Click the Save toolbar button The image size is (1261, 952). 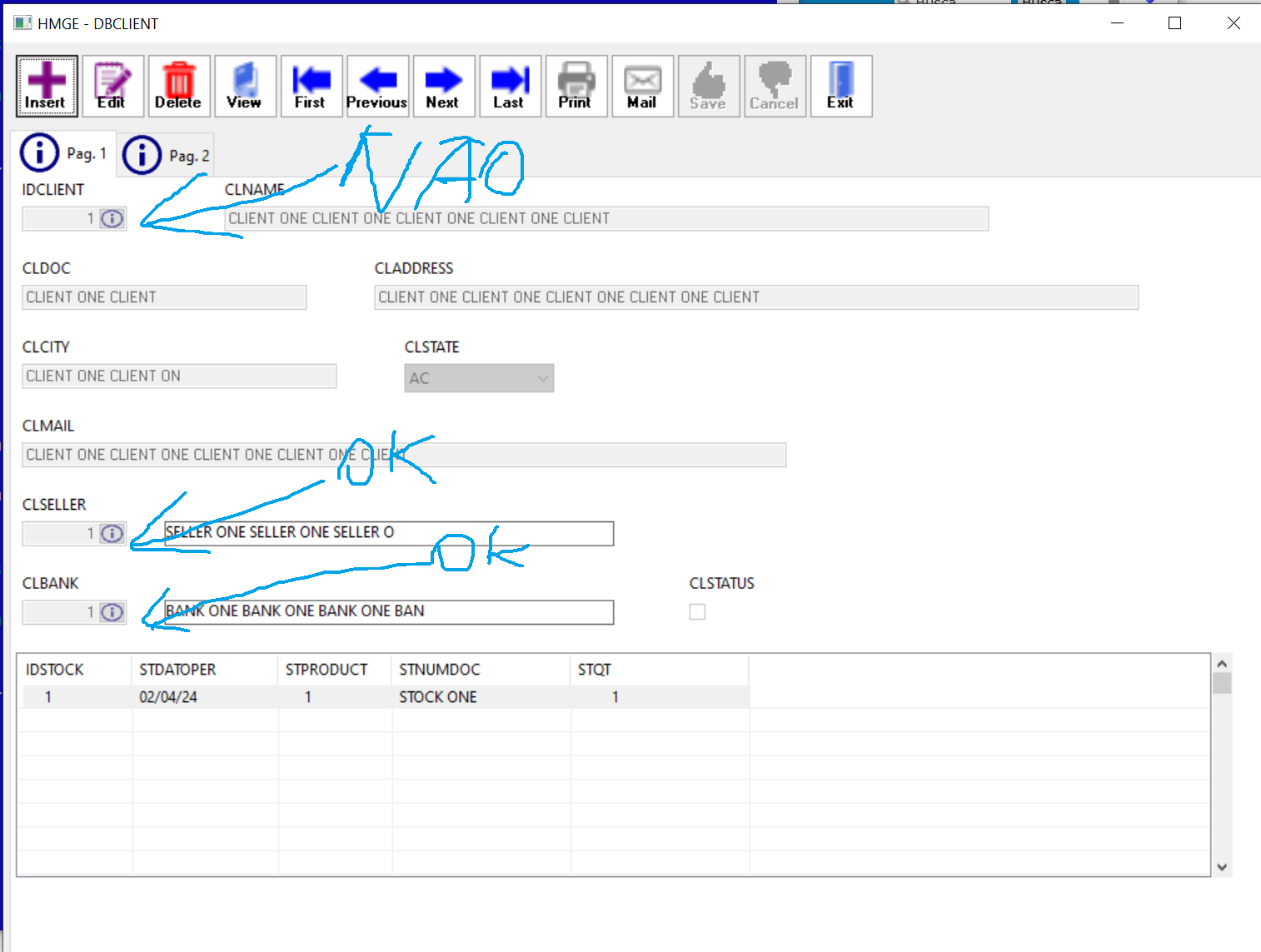pos(709,87)
